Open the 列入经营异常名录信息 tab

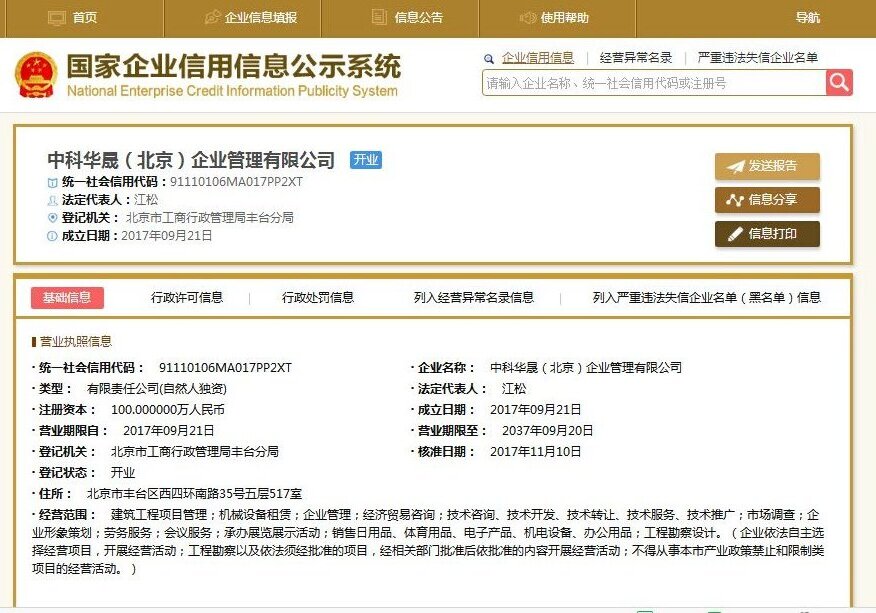(474, 298)
